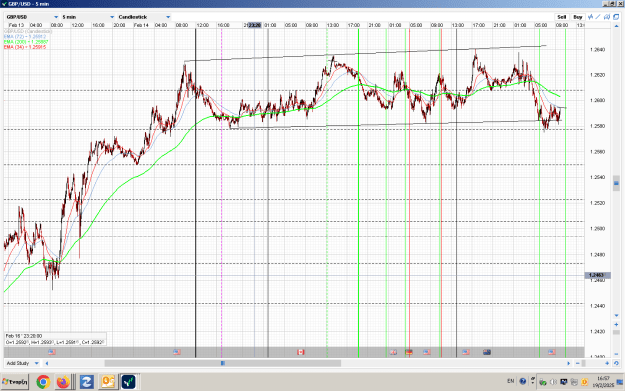Click the detach chart window icon
Screen dimensions: 625x391
click(616, 17)
